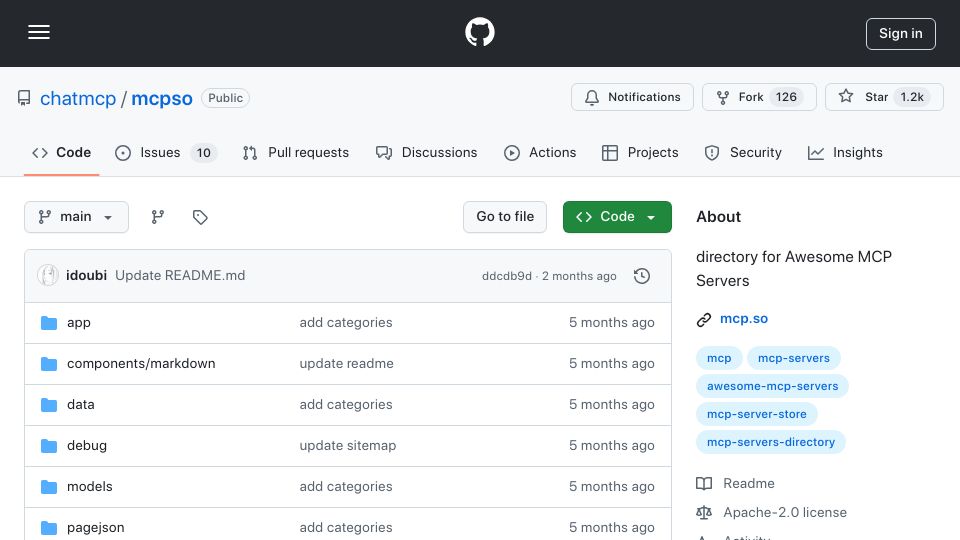
Task: Click the Notifications bell button
Action: click(632, 97)
